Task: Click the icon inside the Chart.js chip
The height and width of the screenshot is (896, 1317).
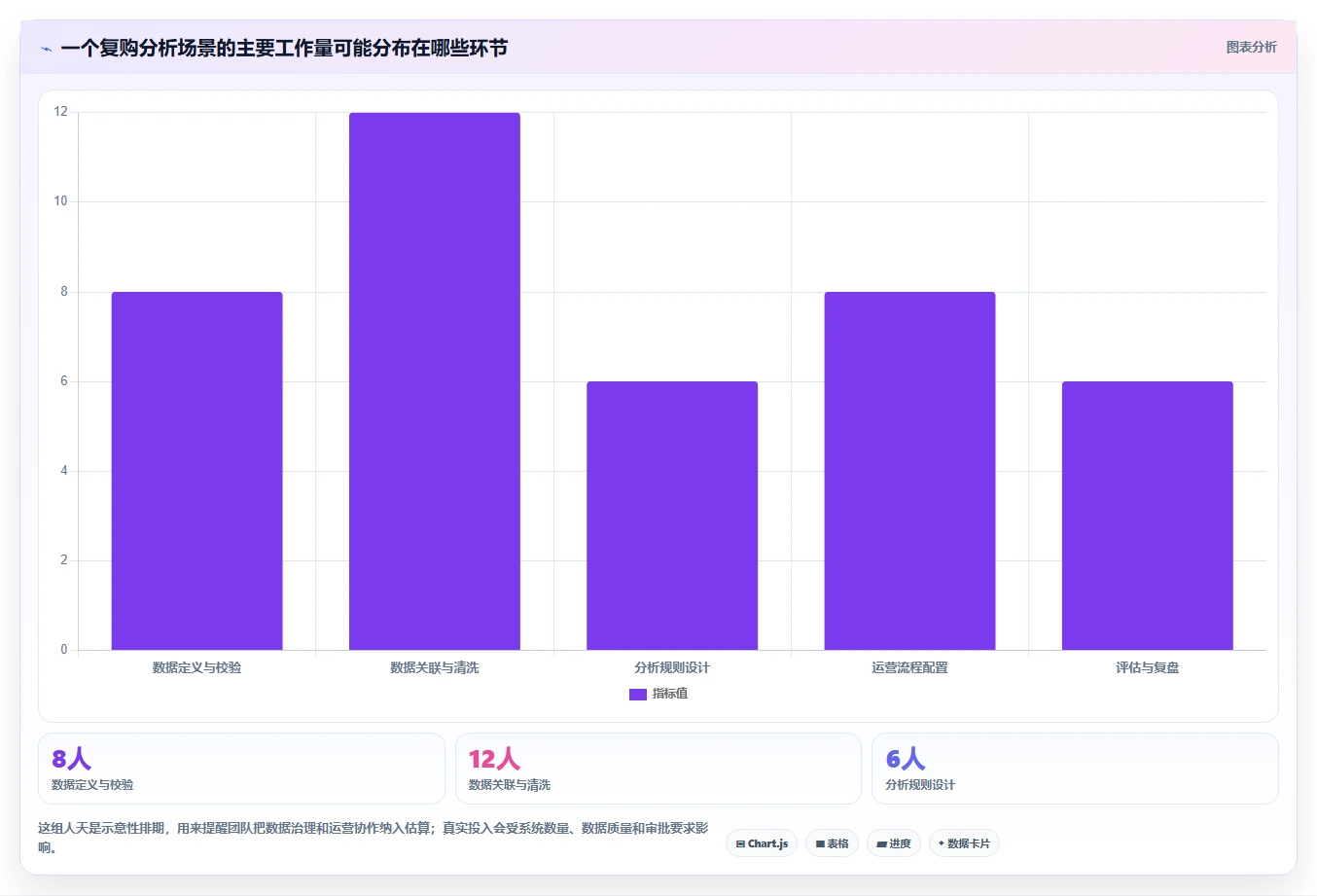Action: click(x=740, y=844)
